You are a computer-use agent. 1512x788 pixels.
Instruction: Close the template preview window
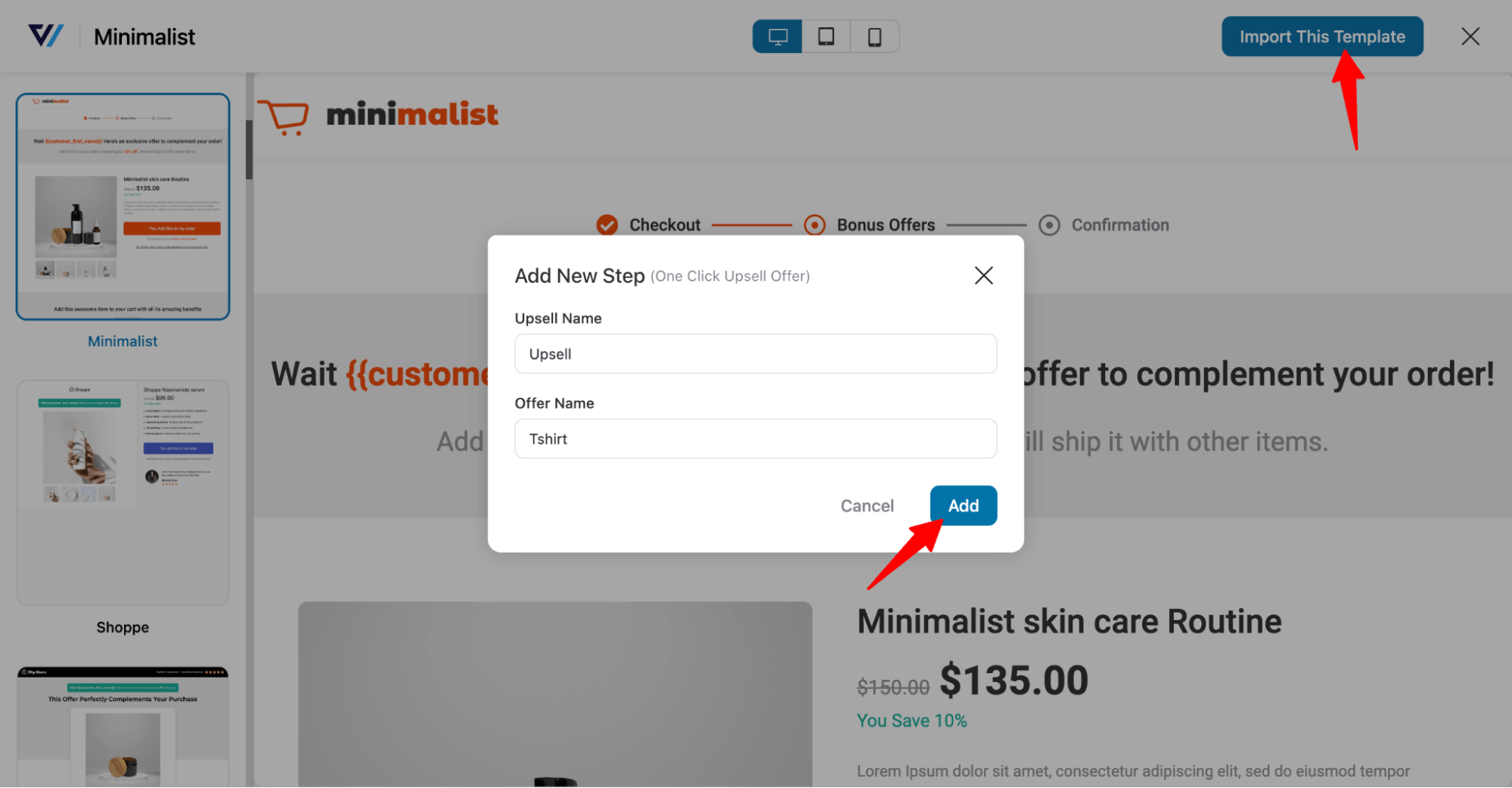point(1470,36)
